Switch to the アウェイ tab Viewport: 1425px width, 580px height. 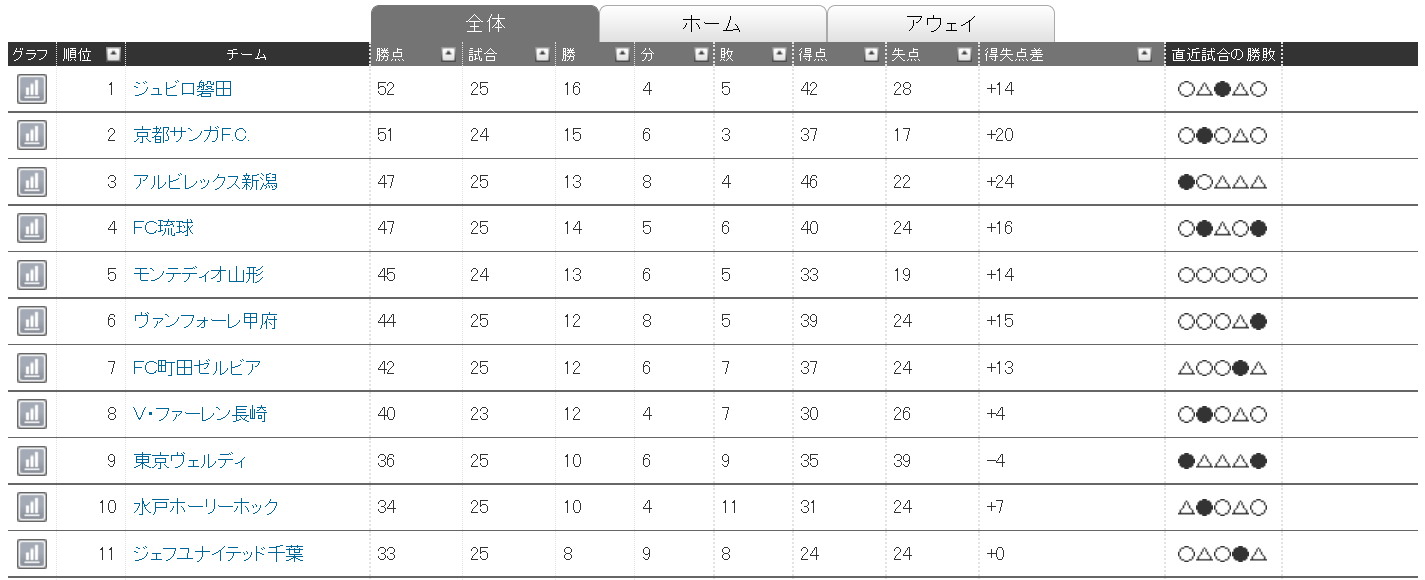[x=940, y=24]
